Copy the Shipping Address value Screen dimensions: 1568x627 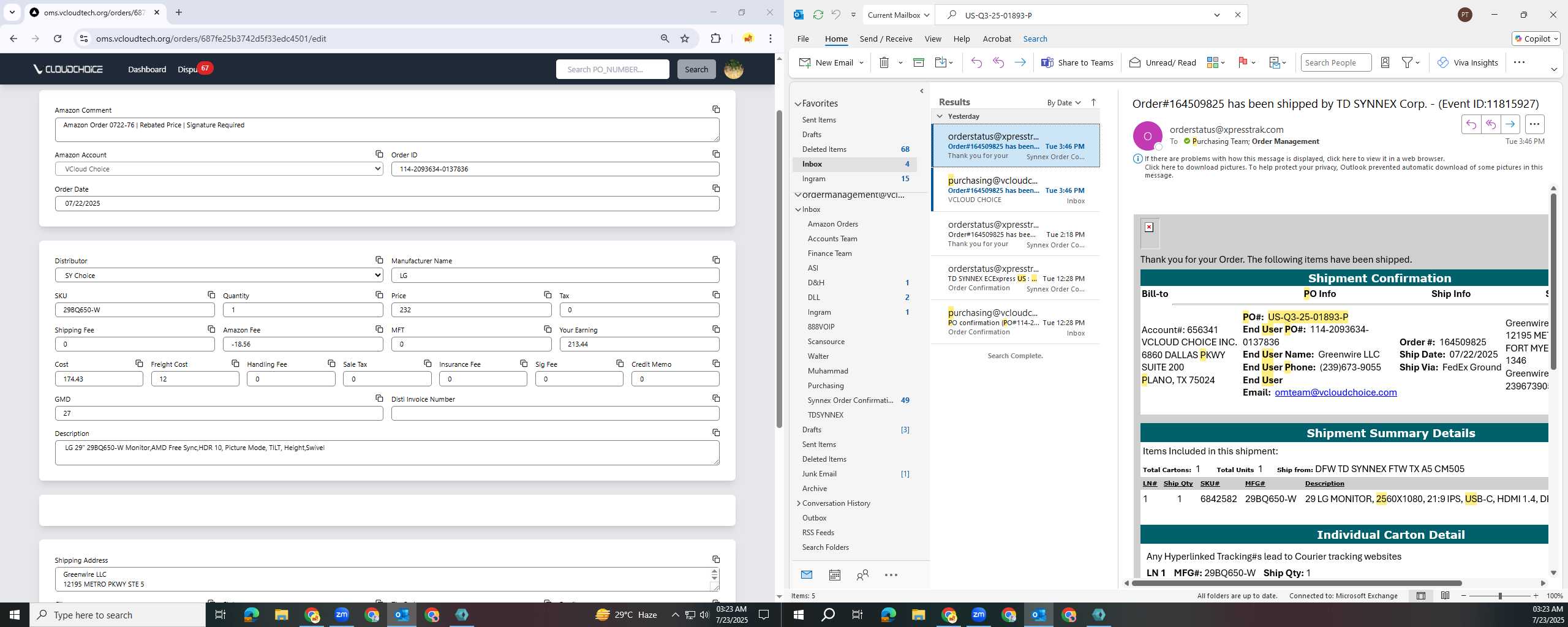point(715,560)
